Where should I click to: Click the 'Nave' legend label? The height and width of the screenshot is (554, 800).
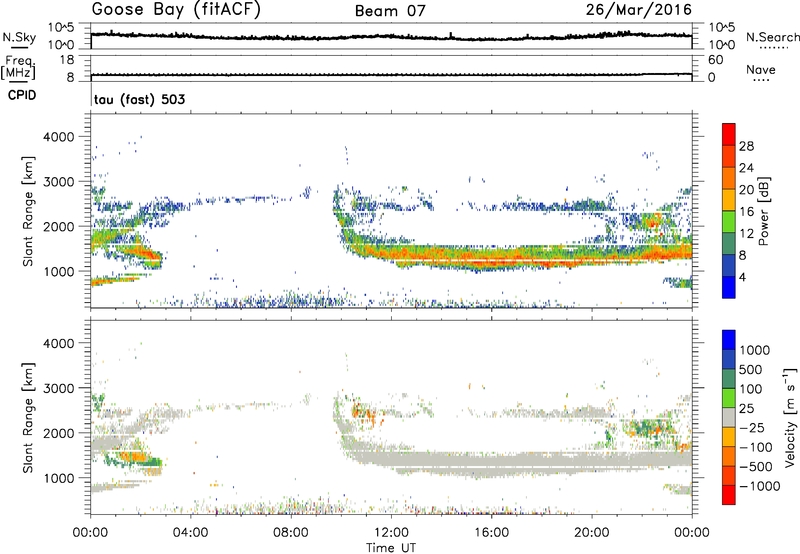pyautogui.click(x=761, y=69)
